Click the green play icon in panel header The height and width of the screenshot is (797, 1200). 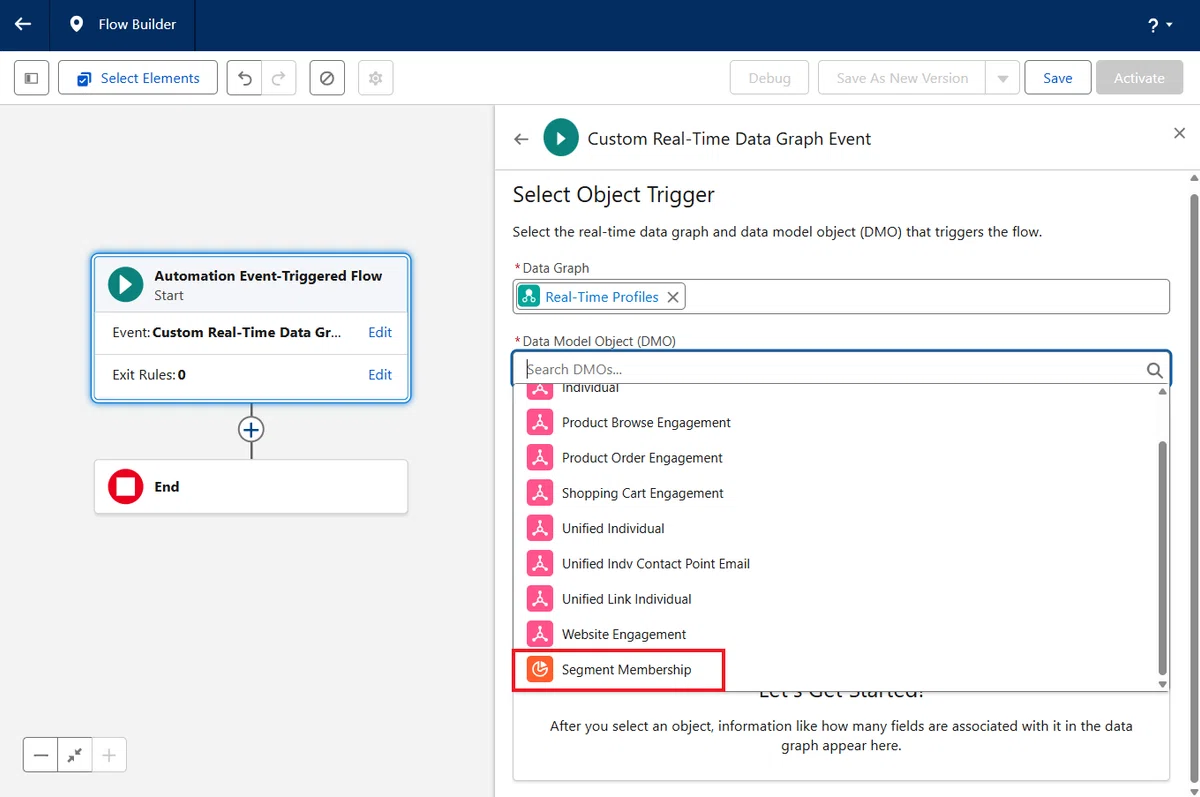point(561,138)
